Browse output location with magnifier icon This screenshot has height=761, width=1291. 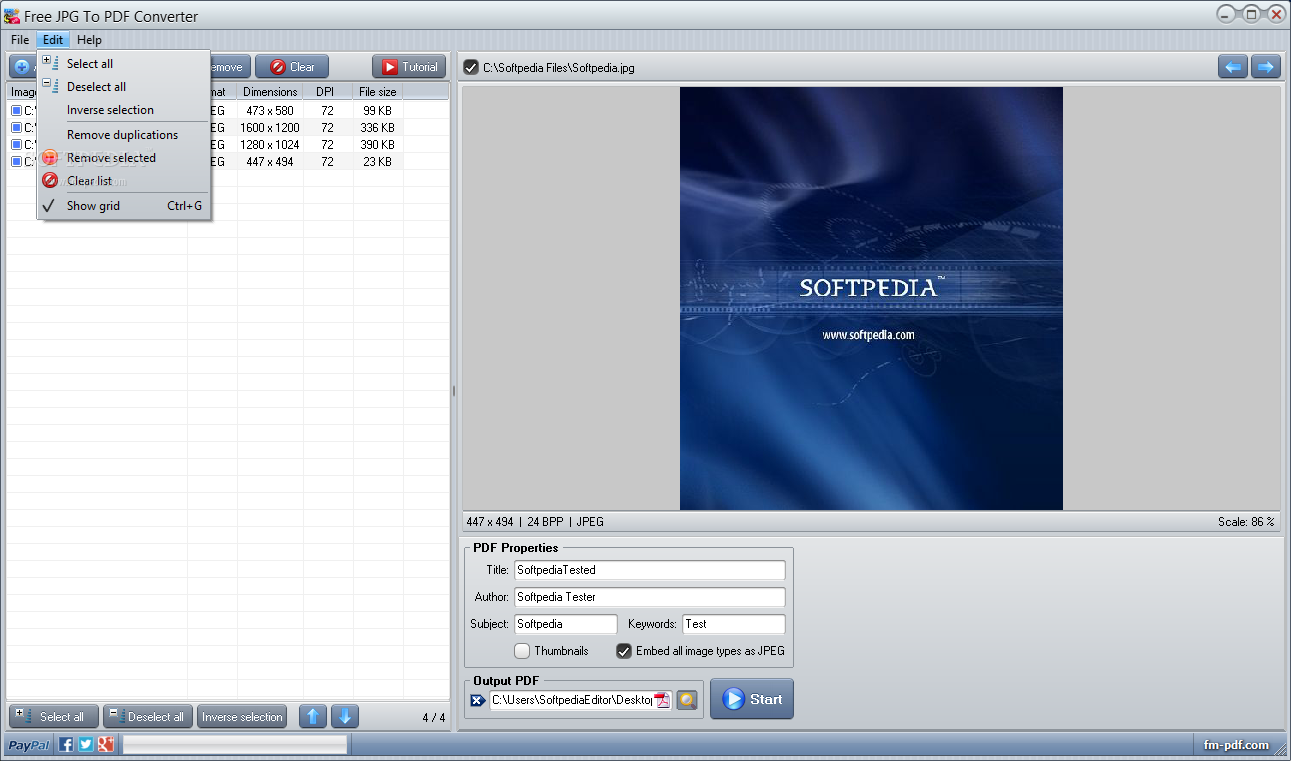click(x=686, y=700)
